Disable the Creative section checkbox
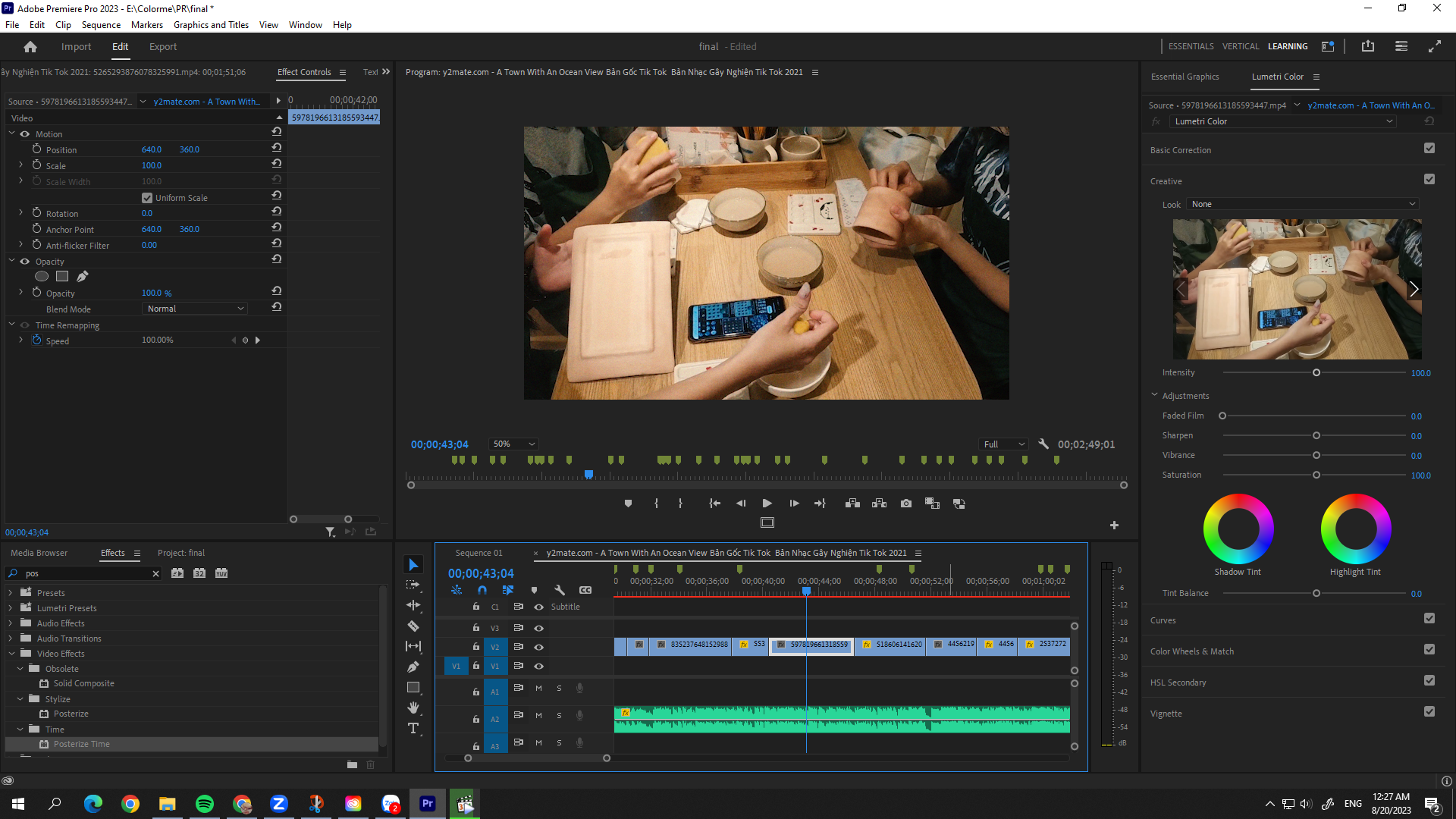The width and height of the screenshot is (1456, 819). click(1429, 180)
